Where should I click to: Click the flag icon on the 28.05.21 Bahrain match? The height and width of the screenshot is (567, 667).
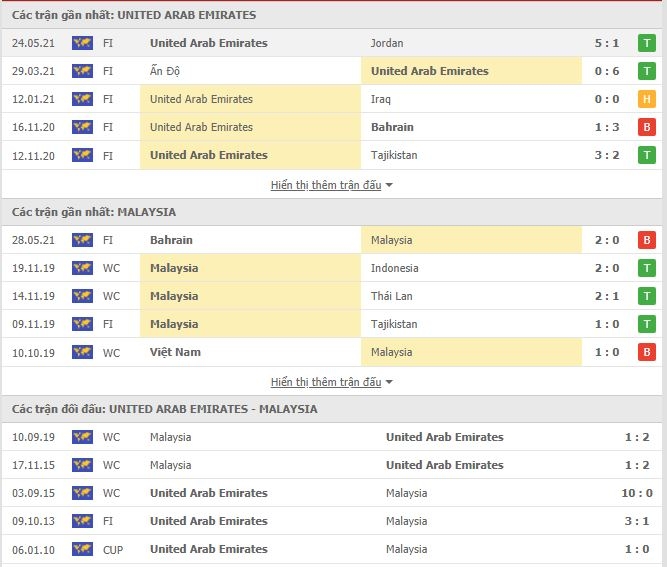pyautogui.click(x=82, y=240)
